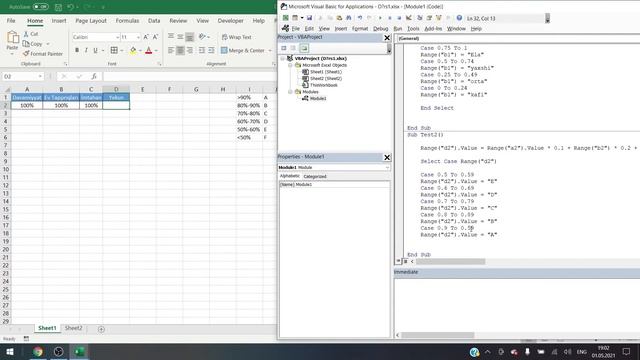The image size is (640, 360).
Task: Toggle Bottom Align in Alignment group
Action: (189, 37)
